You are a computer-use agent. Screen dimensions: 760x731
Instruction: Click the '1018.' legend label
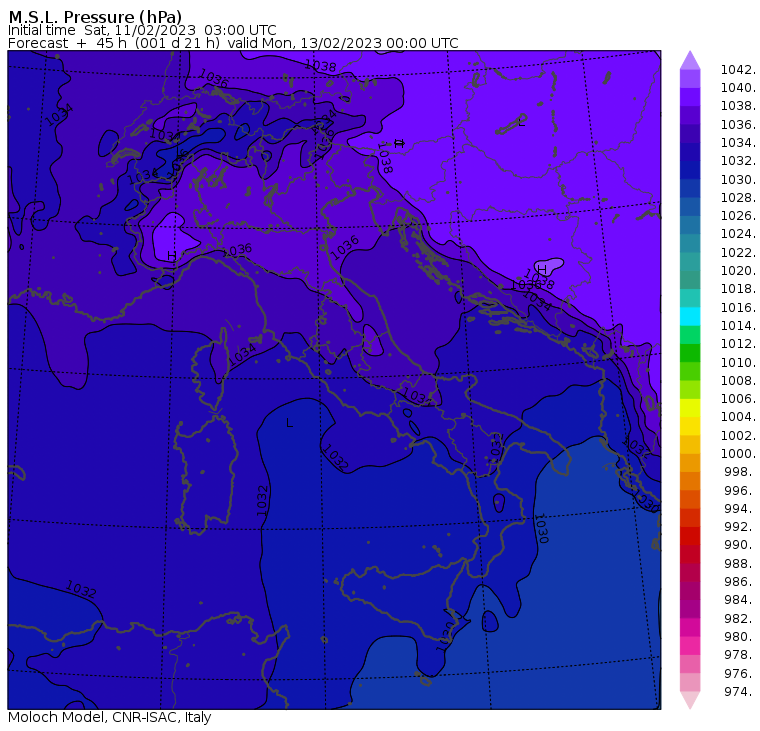pyautogui.click(x=738, y=289)
